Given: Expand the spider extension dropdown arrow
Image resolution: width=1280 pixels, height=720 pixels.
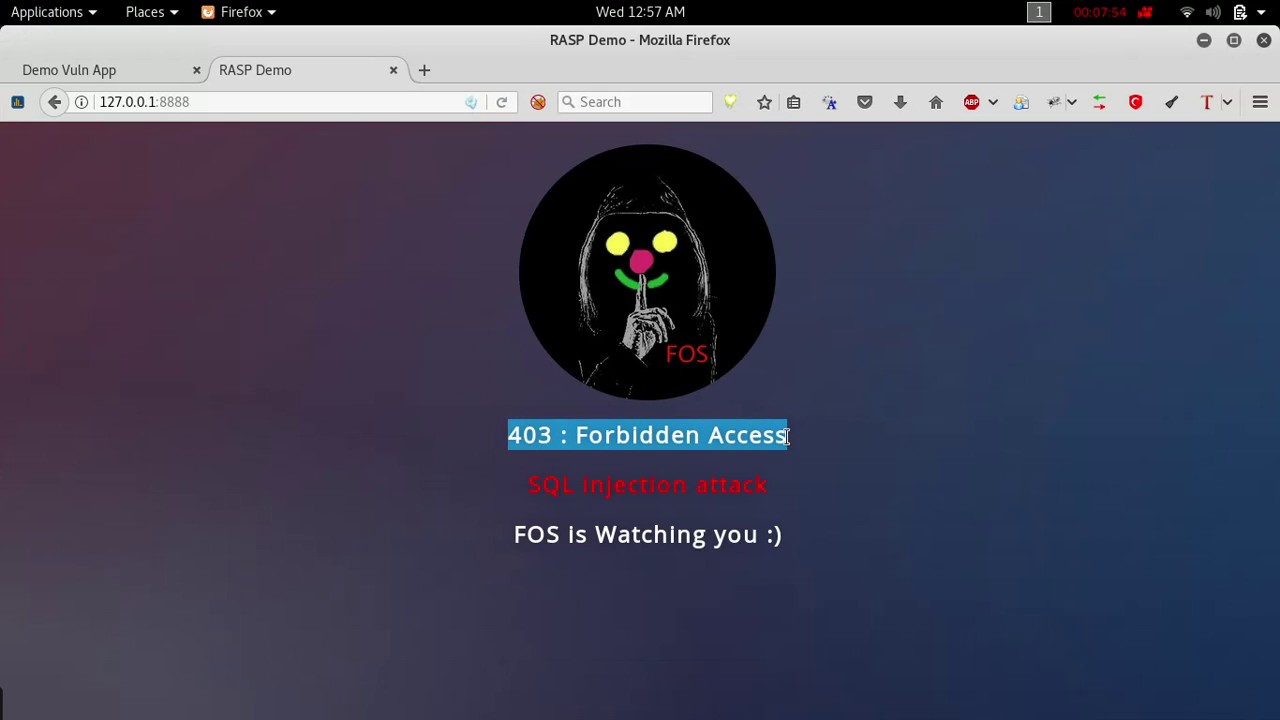Looking at the screenshot, I should tap(1072, 102).
